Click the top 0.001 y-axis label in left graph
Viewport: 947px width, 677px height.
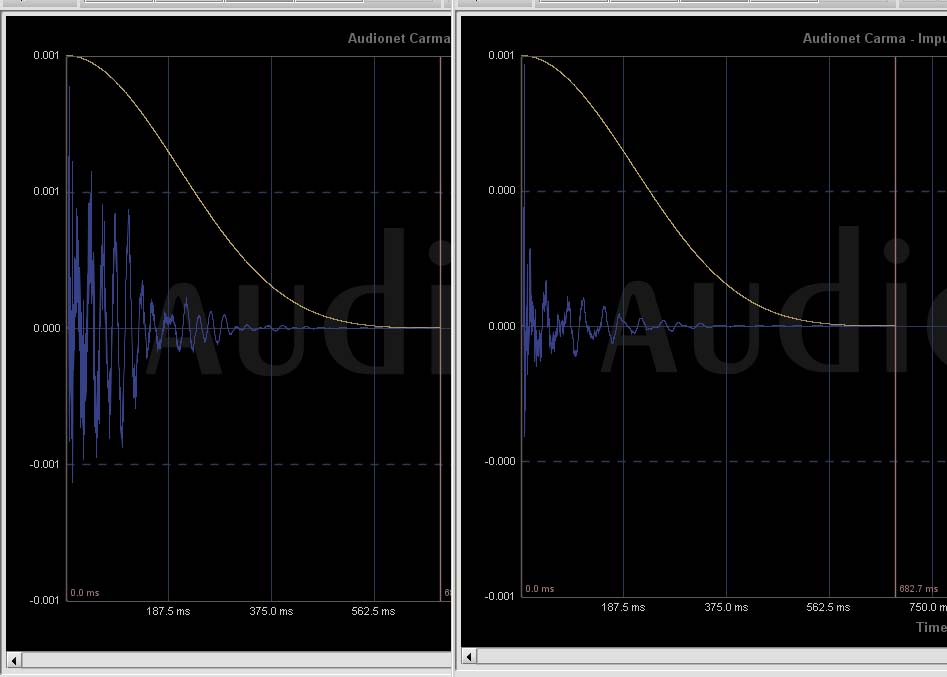[47, 56]
